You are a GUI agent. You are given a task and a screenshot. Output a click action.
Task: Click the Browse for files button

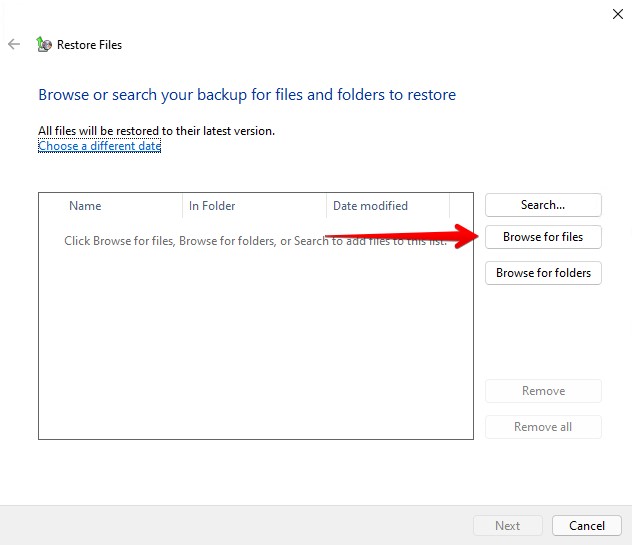click(543, 237)
